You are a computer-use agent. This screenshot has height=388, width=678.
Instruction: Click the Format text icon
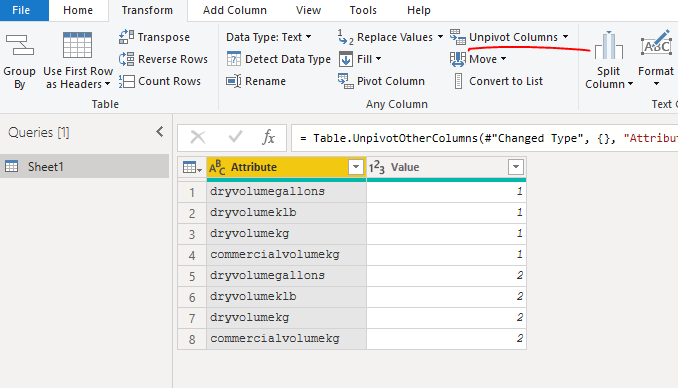pyautogui.click(x=656, y=43)
